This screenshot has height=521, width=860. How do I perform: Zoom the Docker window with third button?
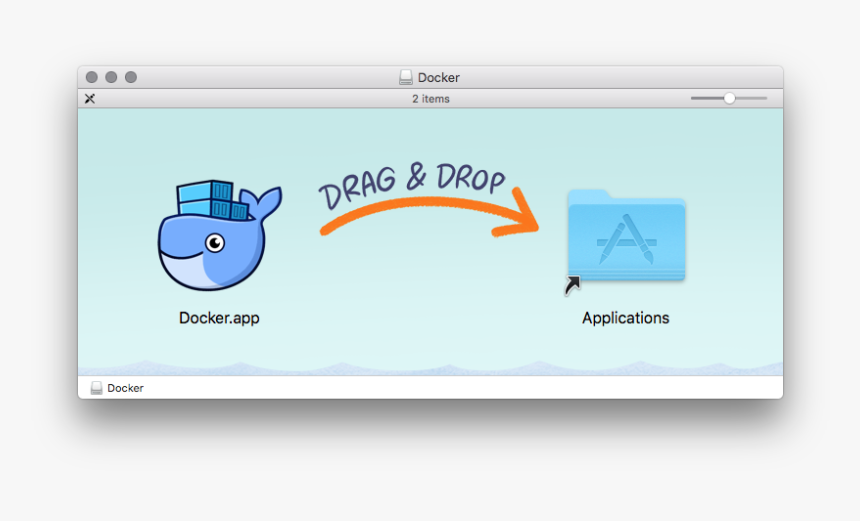tap(131, 77)
